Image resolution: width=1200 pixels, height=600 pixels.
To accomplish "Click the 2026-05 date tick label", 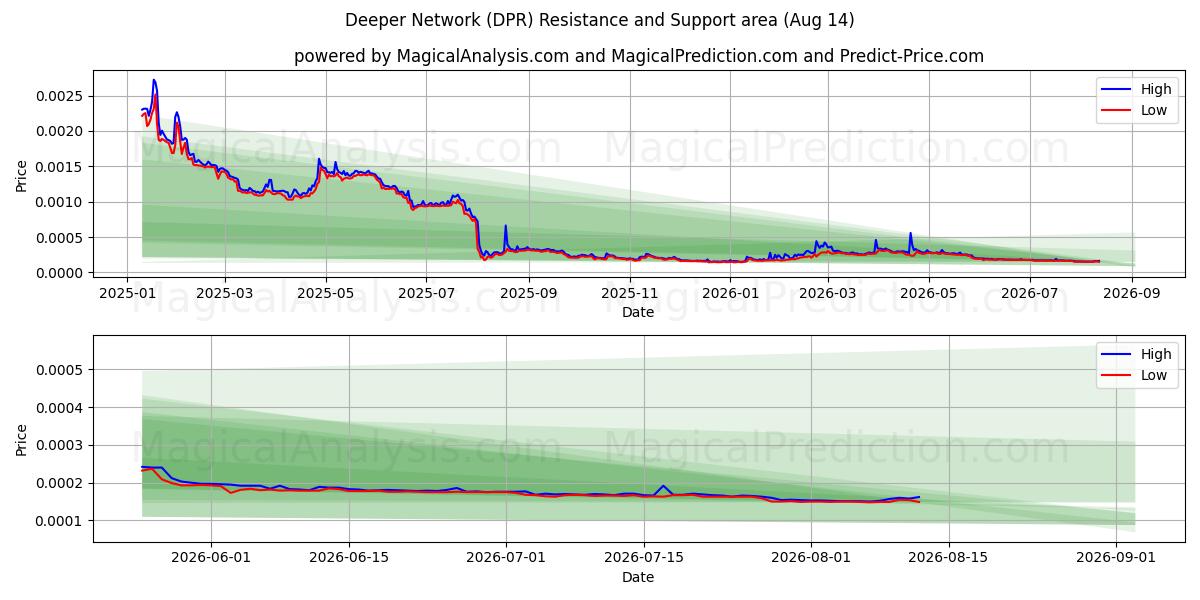I will pos(929,292).
